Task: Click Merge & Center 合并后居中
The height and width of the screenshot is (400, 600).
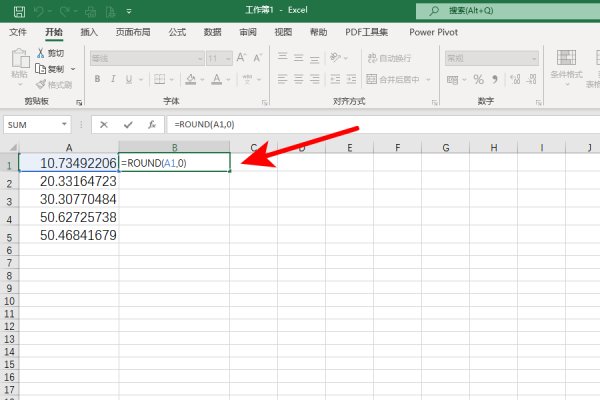Action: point(393,79)
